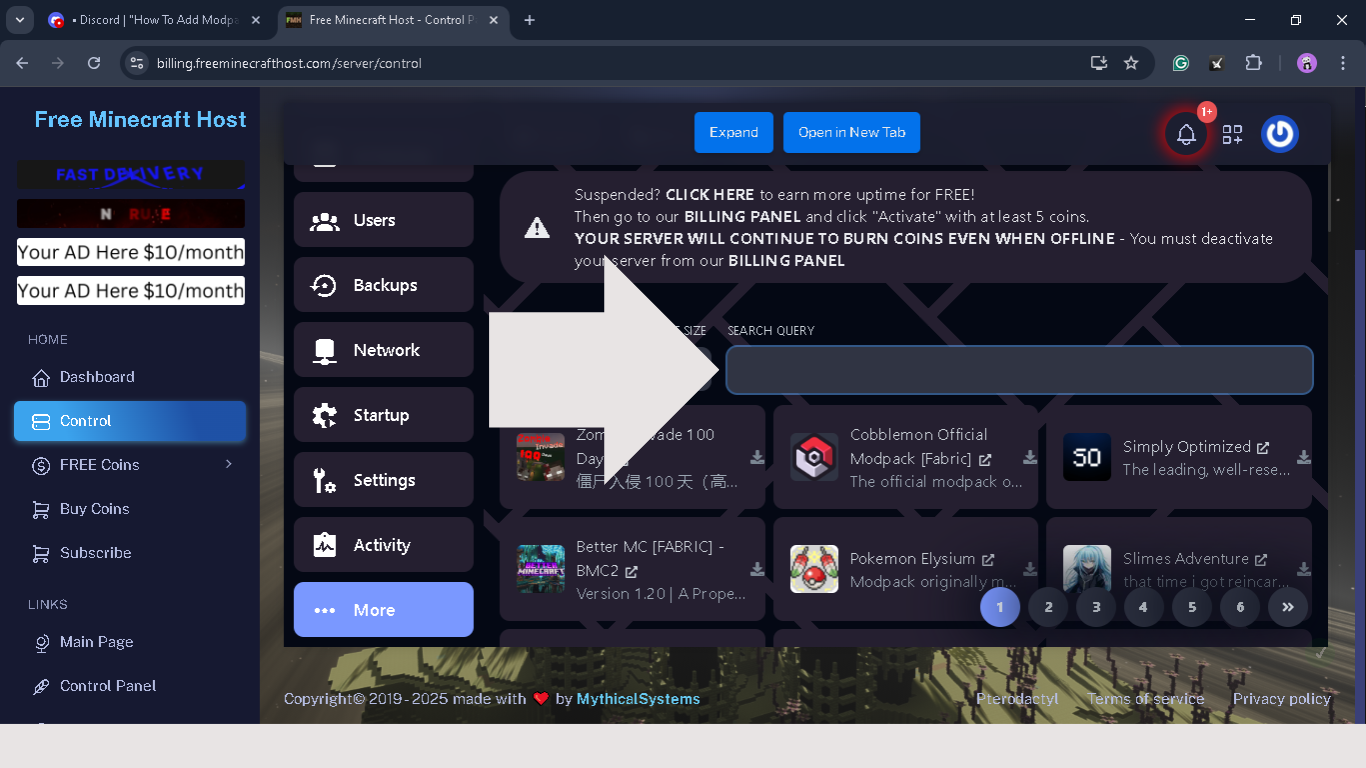
Task: Focus the Search Query field
Action: click(x=1019, y=370)
